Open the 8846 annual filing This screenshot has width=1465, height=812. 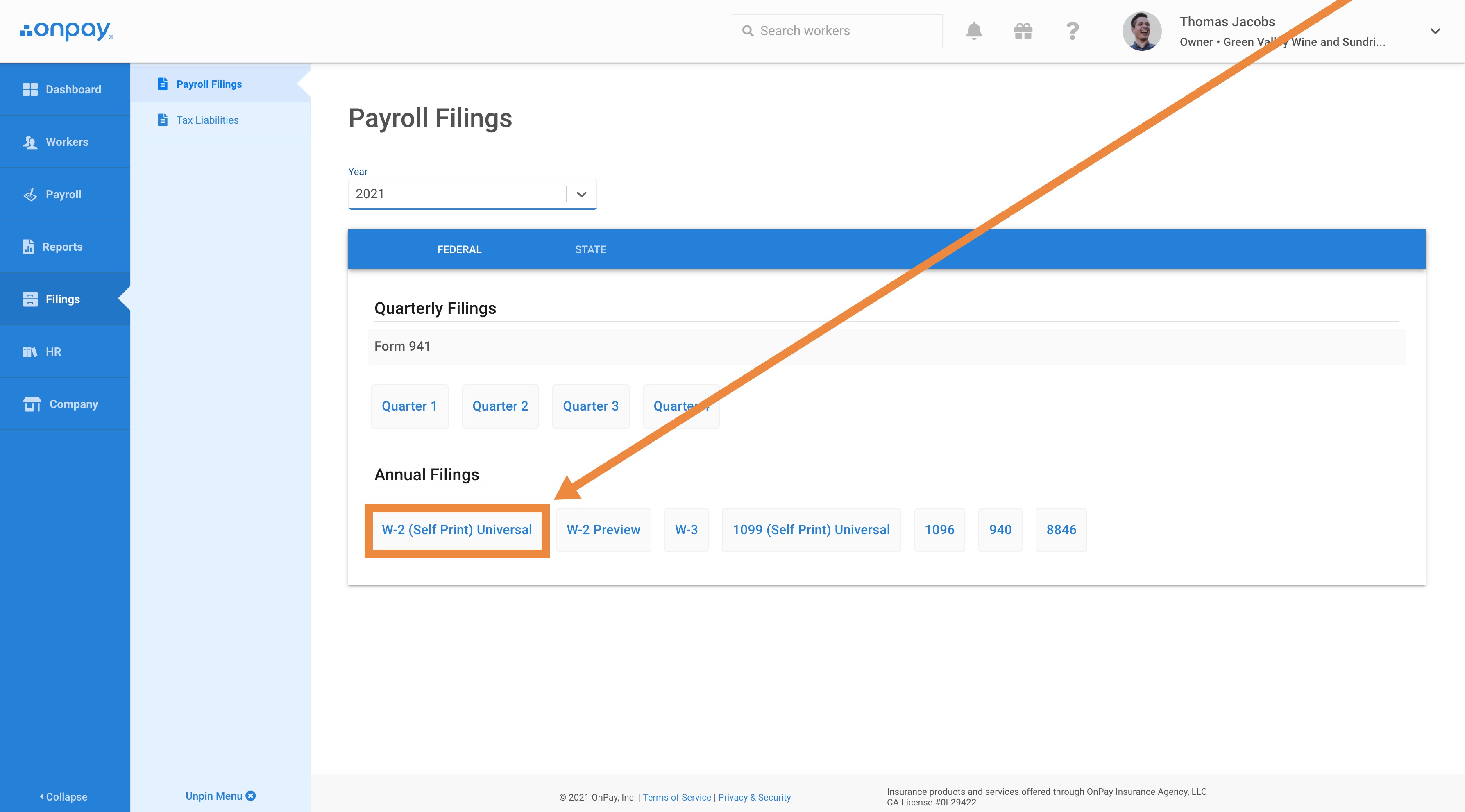[1061, 530]
